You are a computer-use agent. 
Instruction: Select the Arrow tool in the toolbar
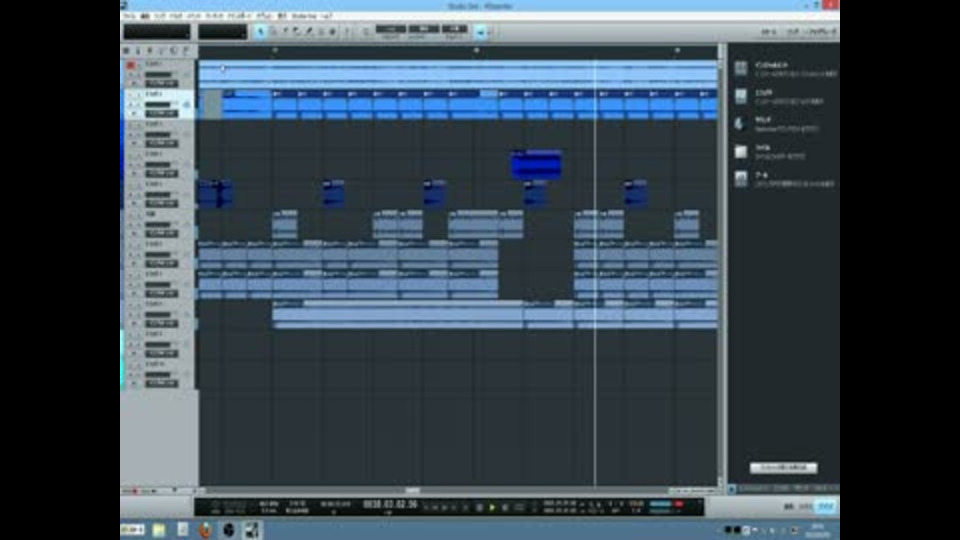pos(261,31)
